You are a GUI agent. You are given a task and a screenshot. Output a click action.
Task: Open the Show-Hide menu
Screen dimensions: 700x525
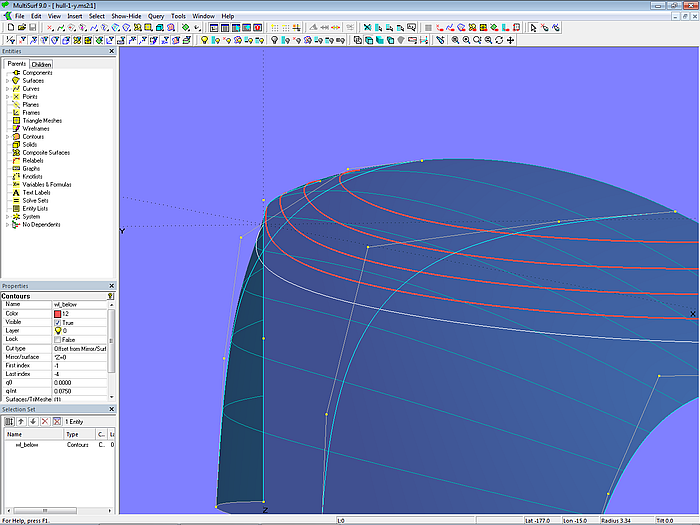126,16
